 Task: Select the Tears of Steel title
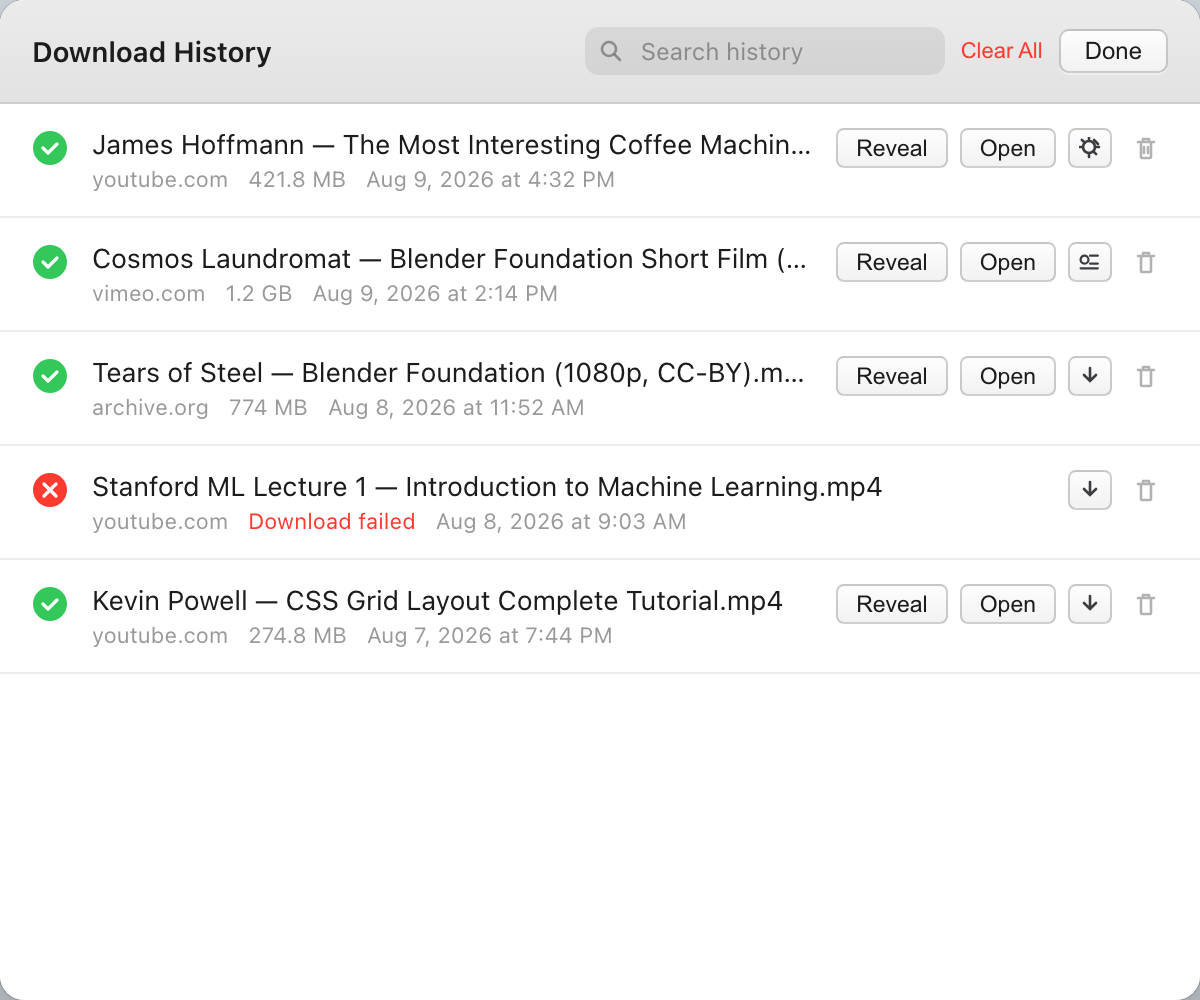(448, 373)
